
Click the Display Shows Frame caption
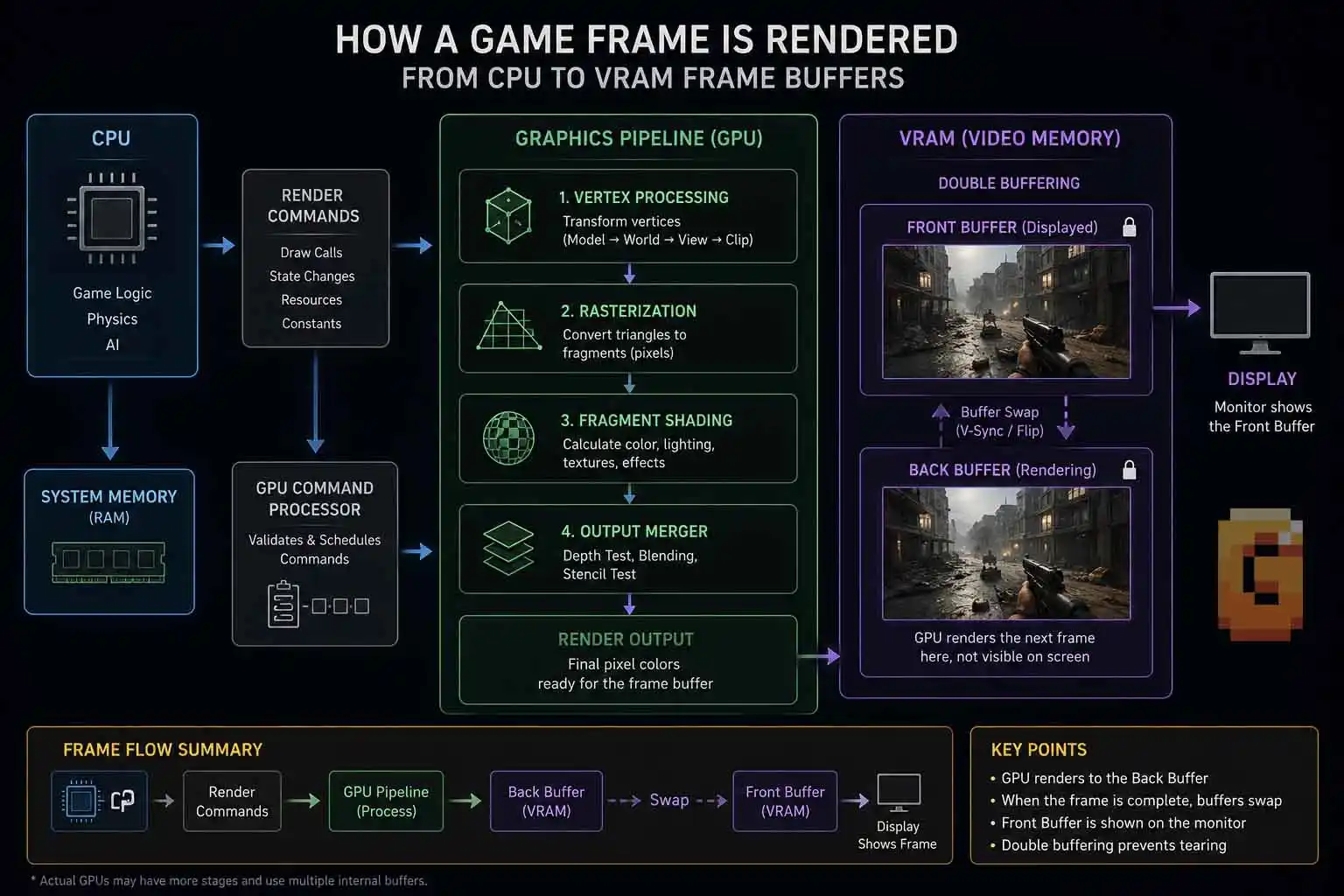[898, 835]
